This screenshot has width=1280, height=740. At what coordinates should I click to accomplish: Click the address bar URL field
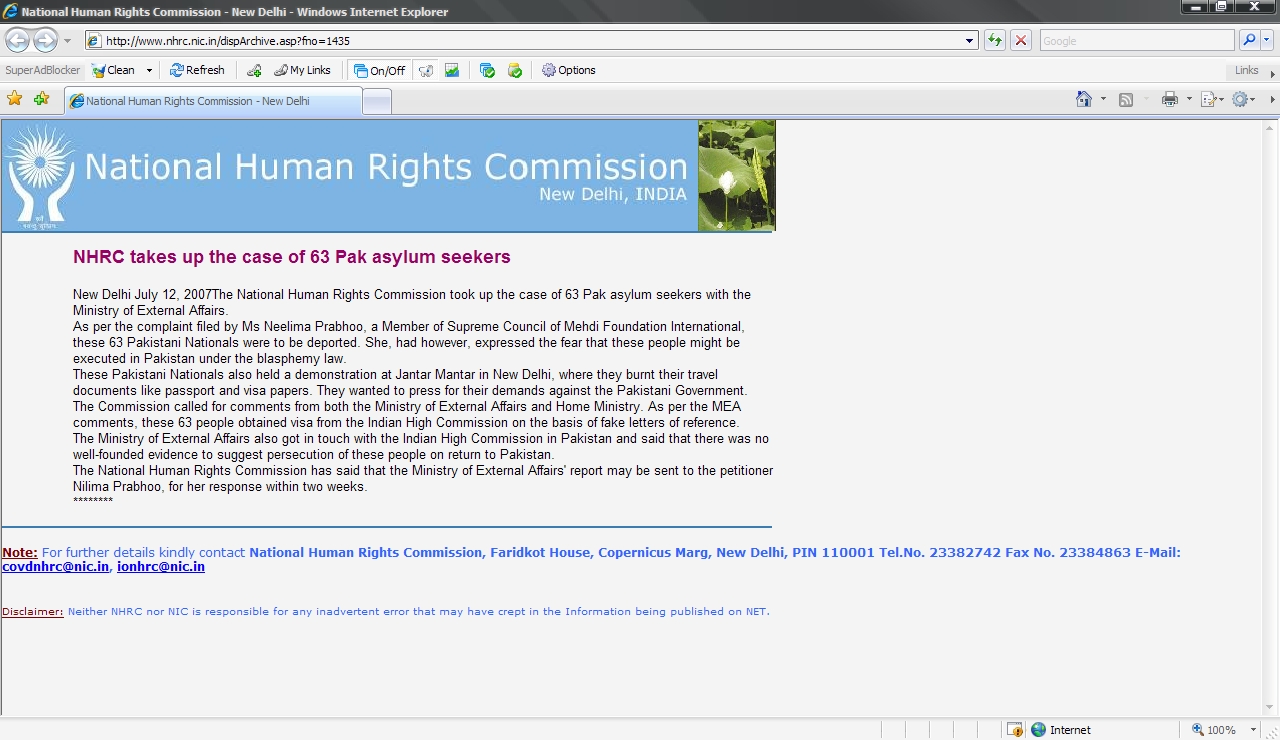click(531, 41)
